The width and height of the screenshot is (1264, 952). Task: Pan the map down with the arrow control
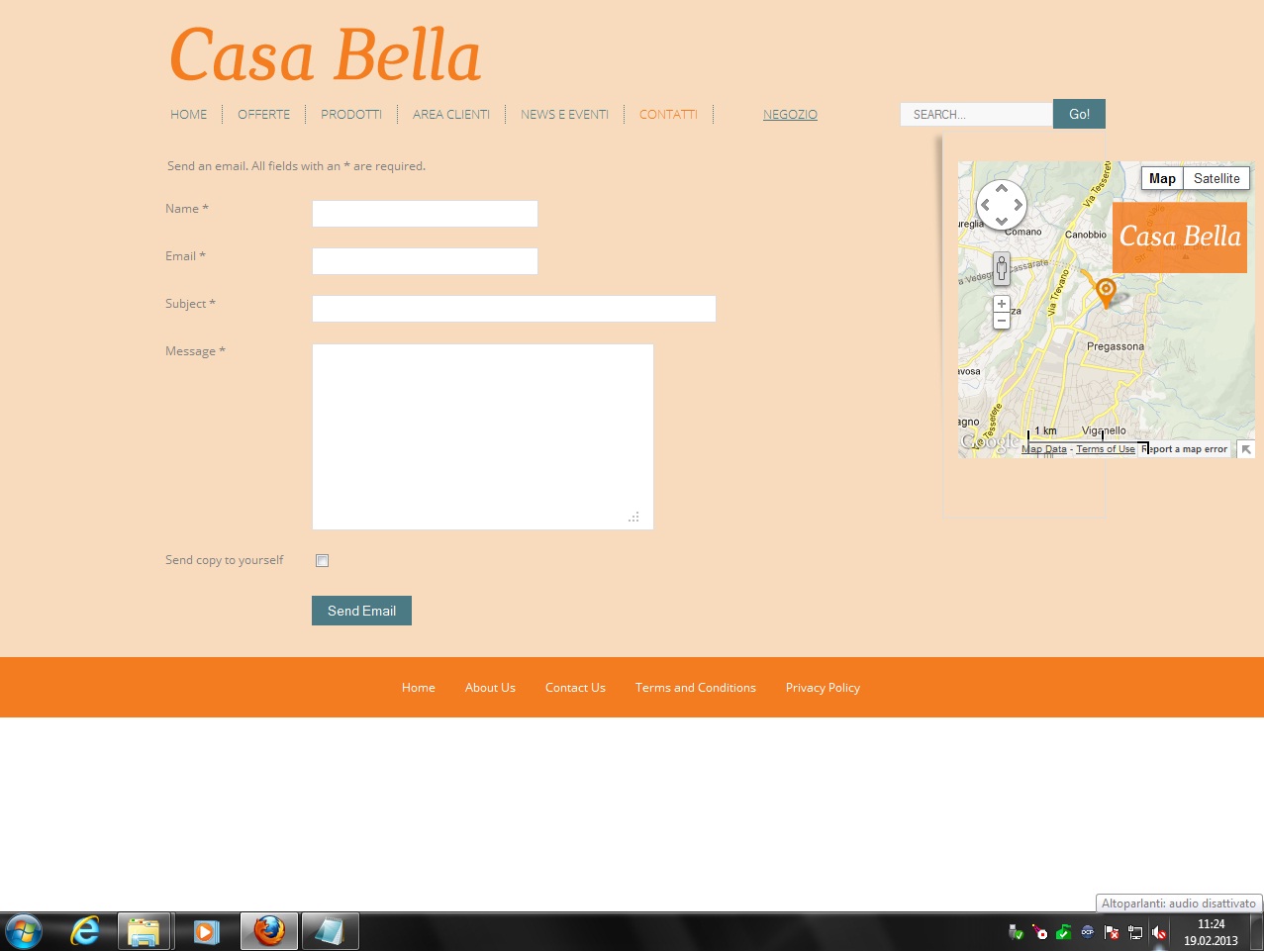point(1002,222)
